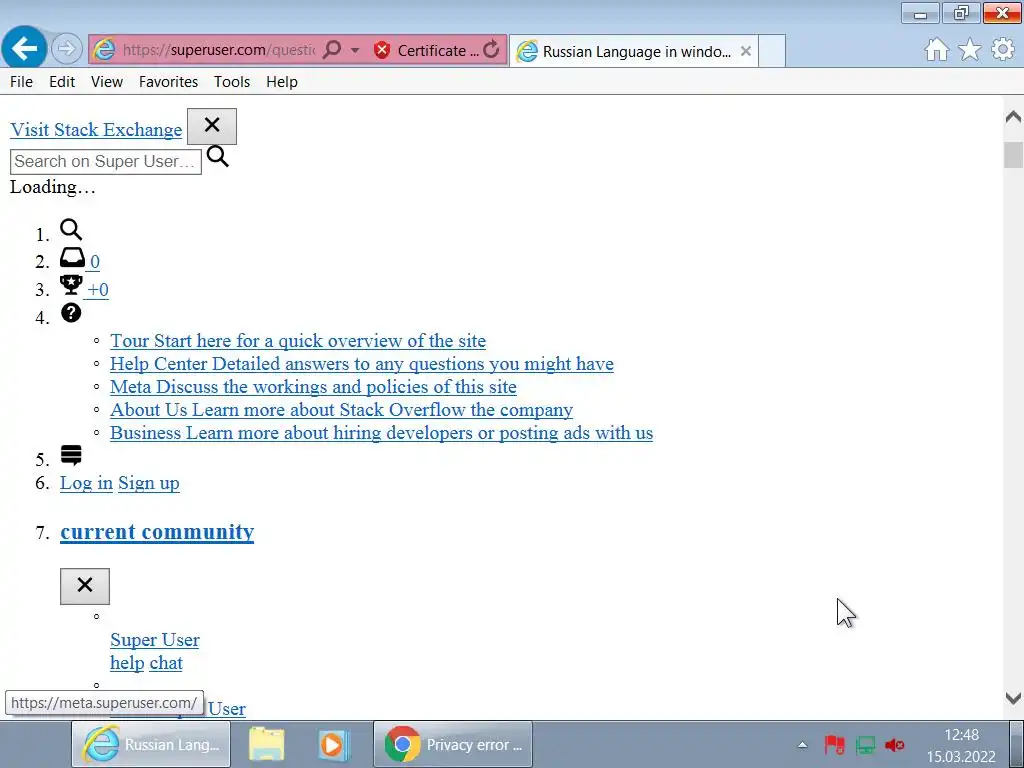The image size is (1024, 768).
Task: Open the Edit menu
Action: click(62, 82)
